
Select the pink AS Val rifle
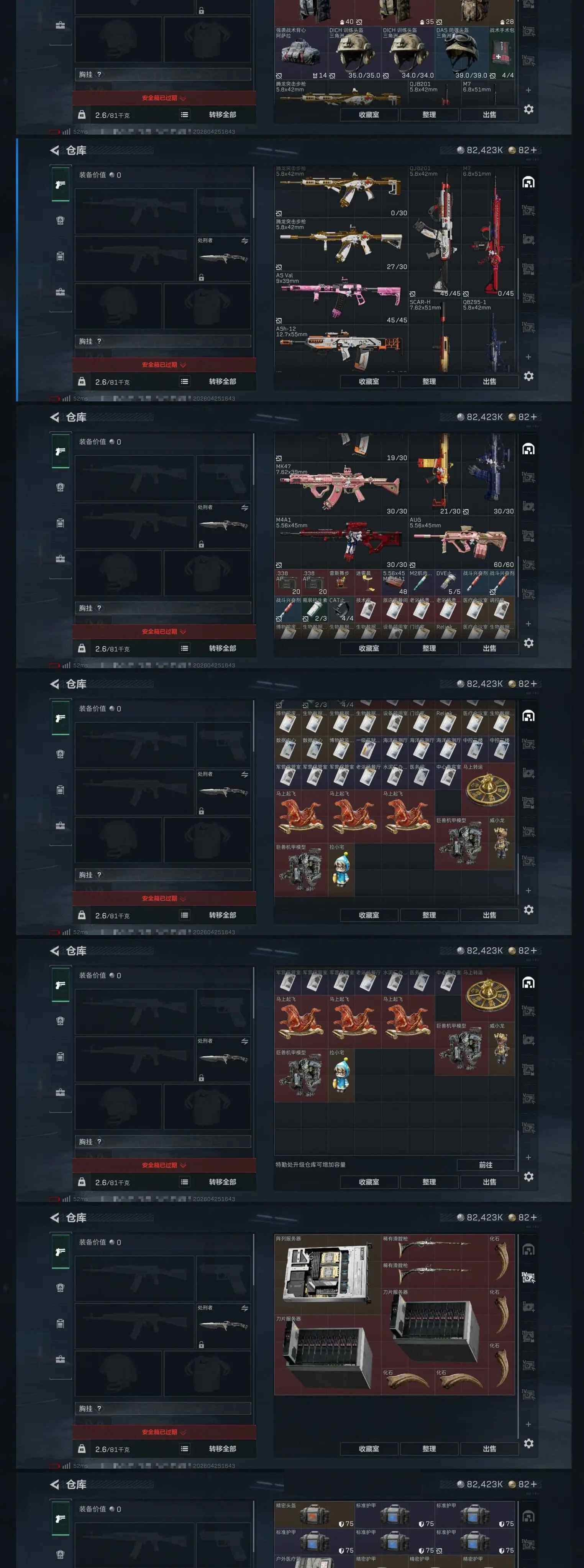point(341,298)
